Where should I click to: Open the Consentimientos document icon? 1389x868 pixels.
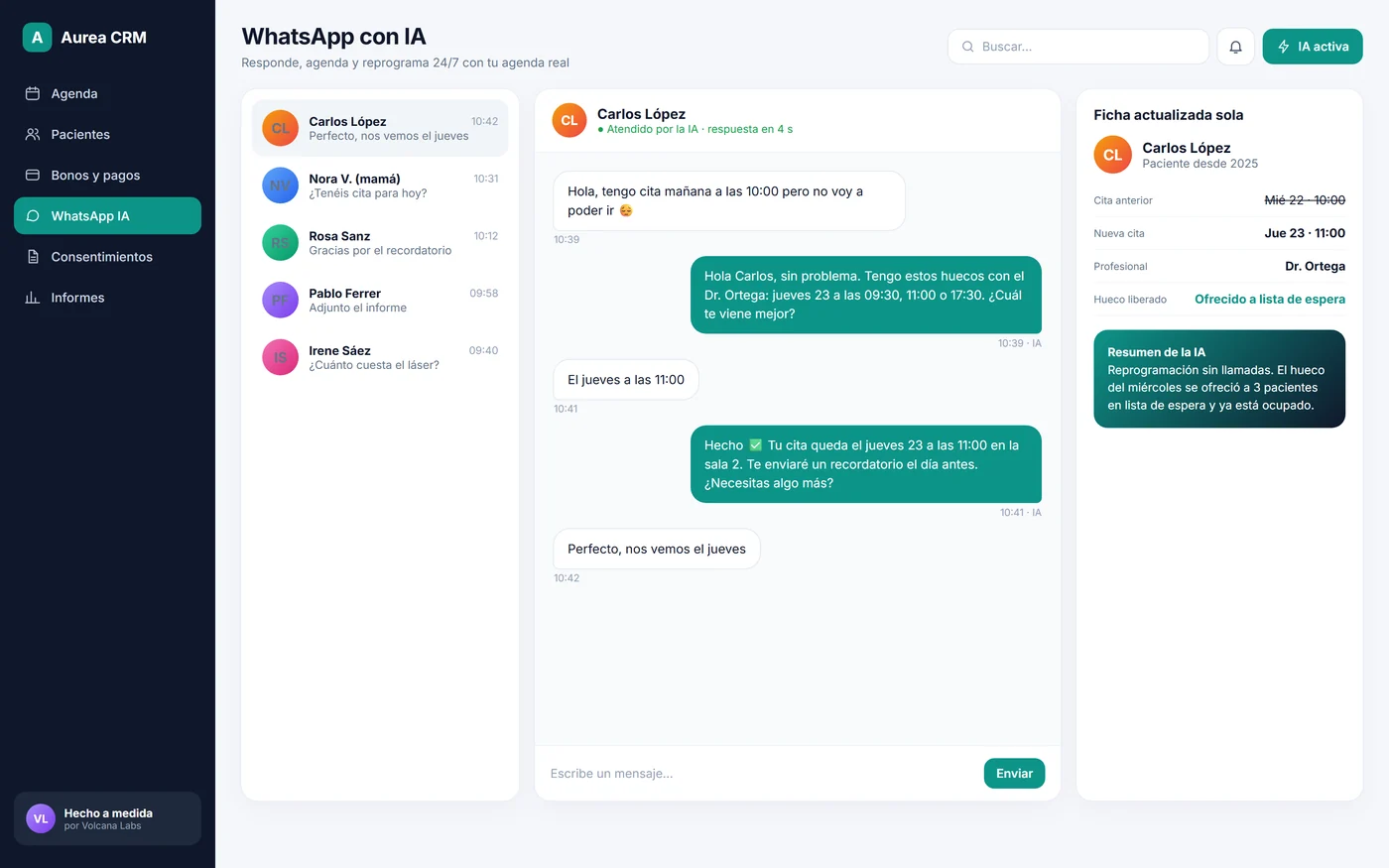[x=33, y=257]
